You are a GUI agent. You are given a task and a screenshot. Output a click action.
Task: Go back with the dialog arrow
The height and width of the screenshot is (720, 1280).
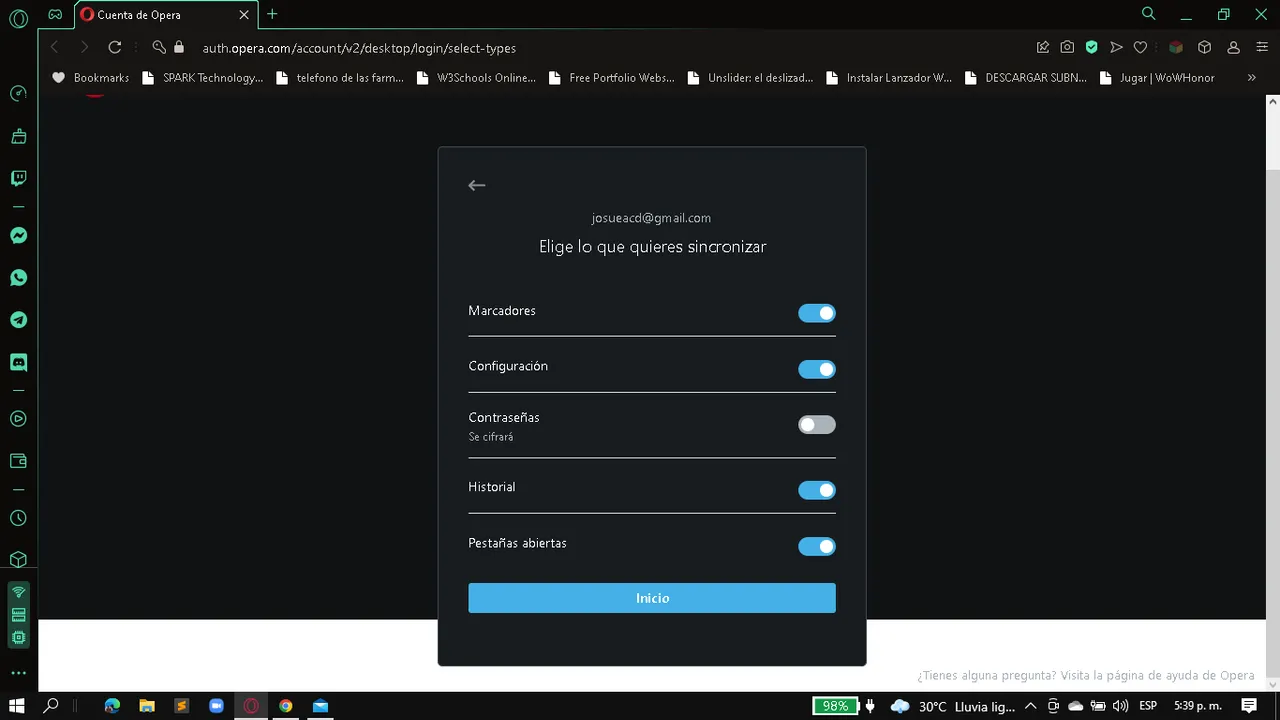click(x=477, y=185)
